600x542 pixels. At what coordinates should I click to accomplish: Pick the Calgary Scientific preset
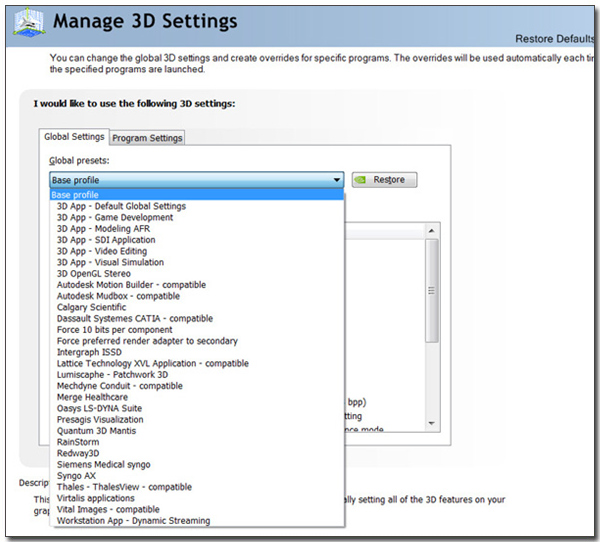(197, 307)
